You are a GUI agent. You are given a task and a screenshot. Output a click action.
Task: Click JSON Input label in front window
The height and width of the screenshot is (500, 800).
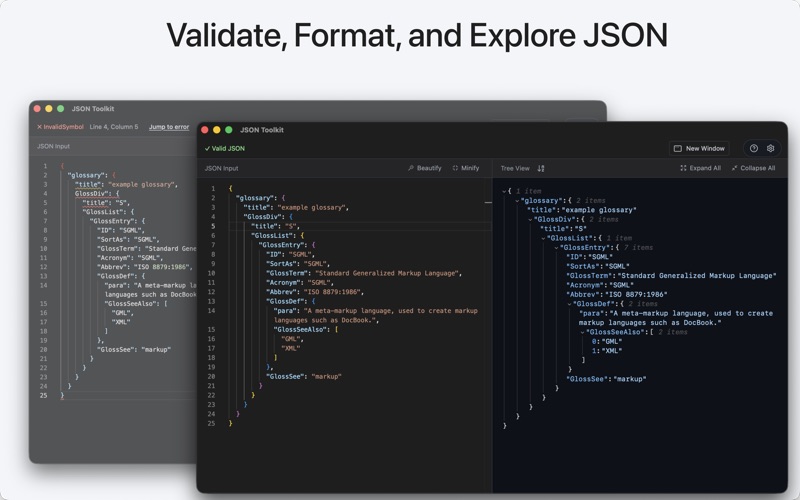pyautogui.click(x=221, y=168)
